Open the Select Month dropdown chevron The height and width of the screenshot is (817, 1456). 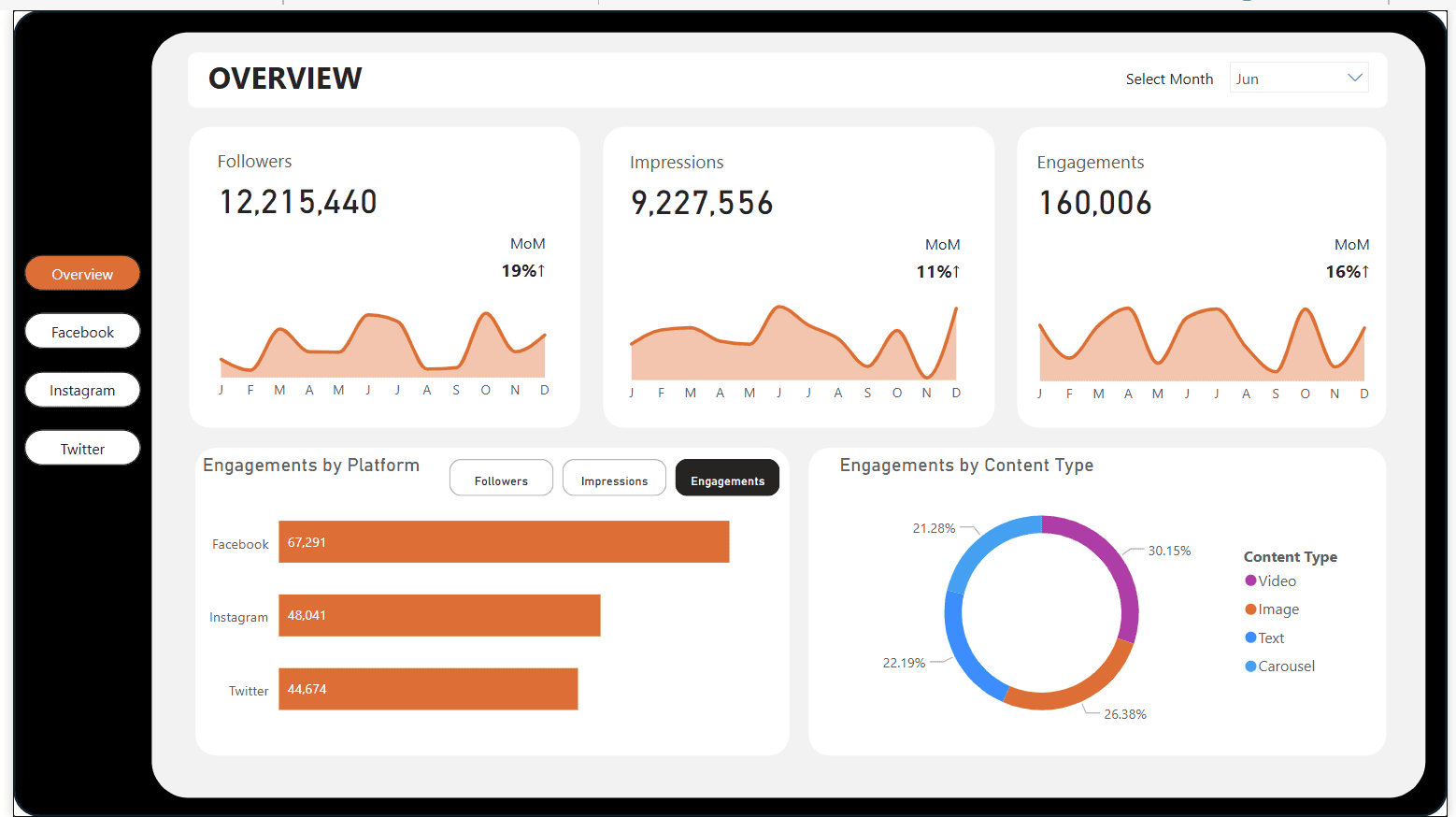point(1354,79)
